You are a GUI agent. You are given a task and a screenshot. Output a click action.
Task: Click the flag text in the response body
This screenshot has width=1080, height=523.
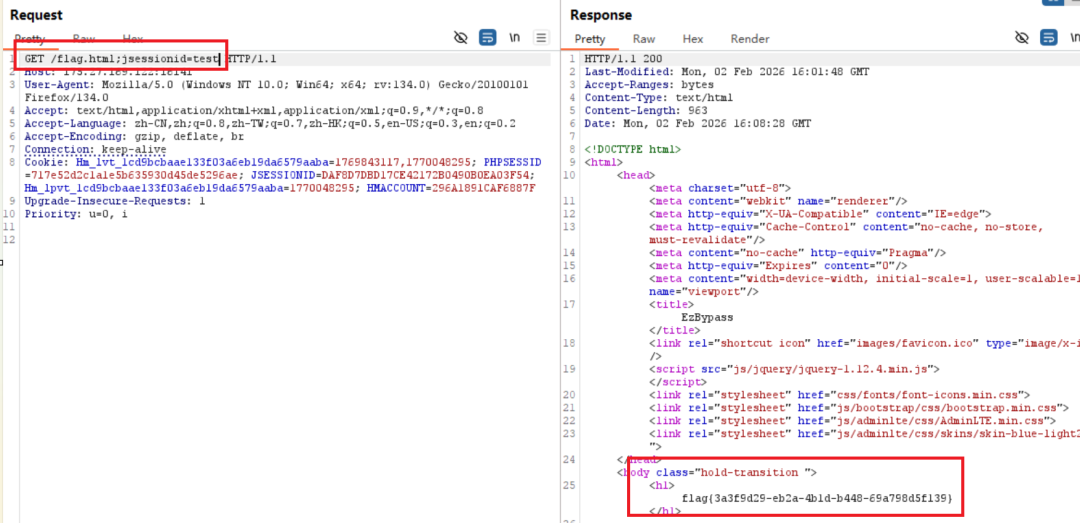point(817,498)
